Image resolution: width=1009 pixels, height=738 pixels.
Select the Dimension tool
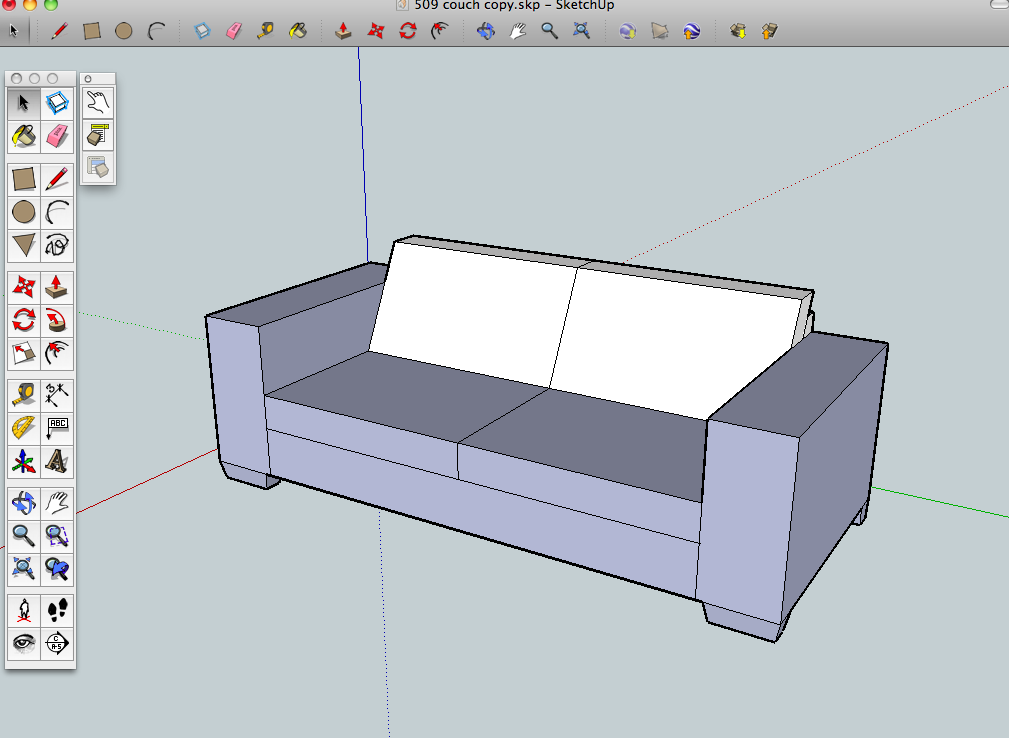point(57,395)
